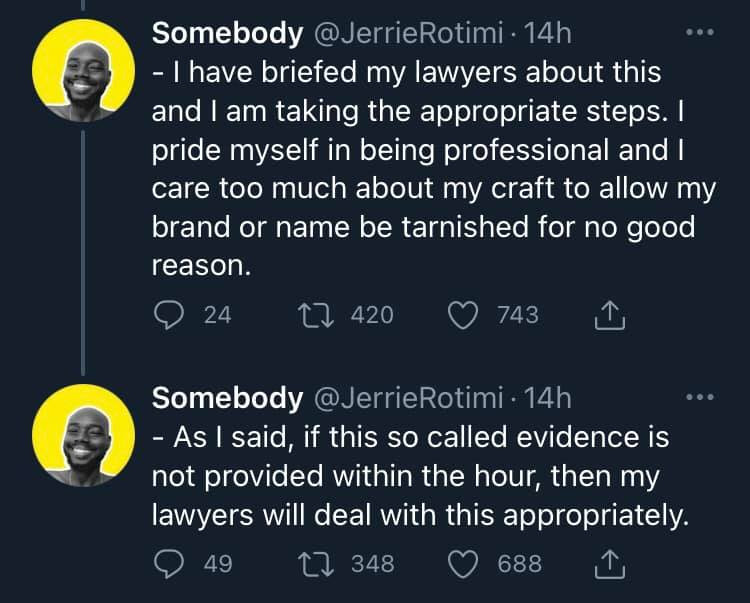Click the 14h timestamp on second tweet
Image resolution: width=750 pixels, height=603 pixels.
[x=547, y=399]
